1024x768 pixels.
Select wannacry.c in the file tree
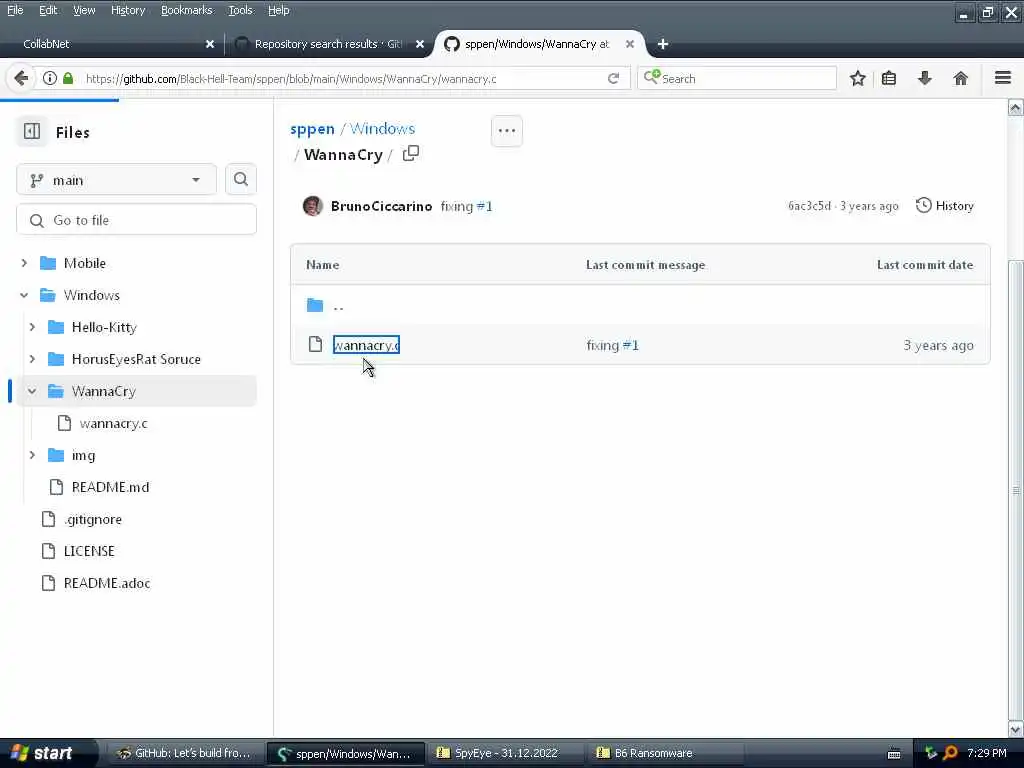(114, 423)
